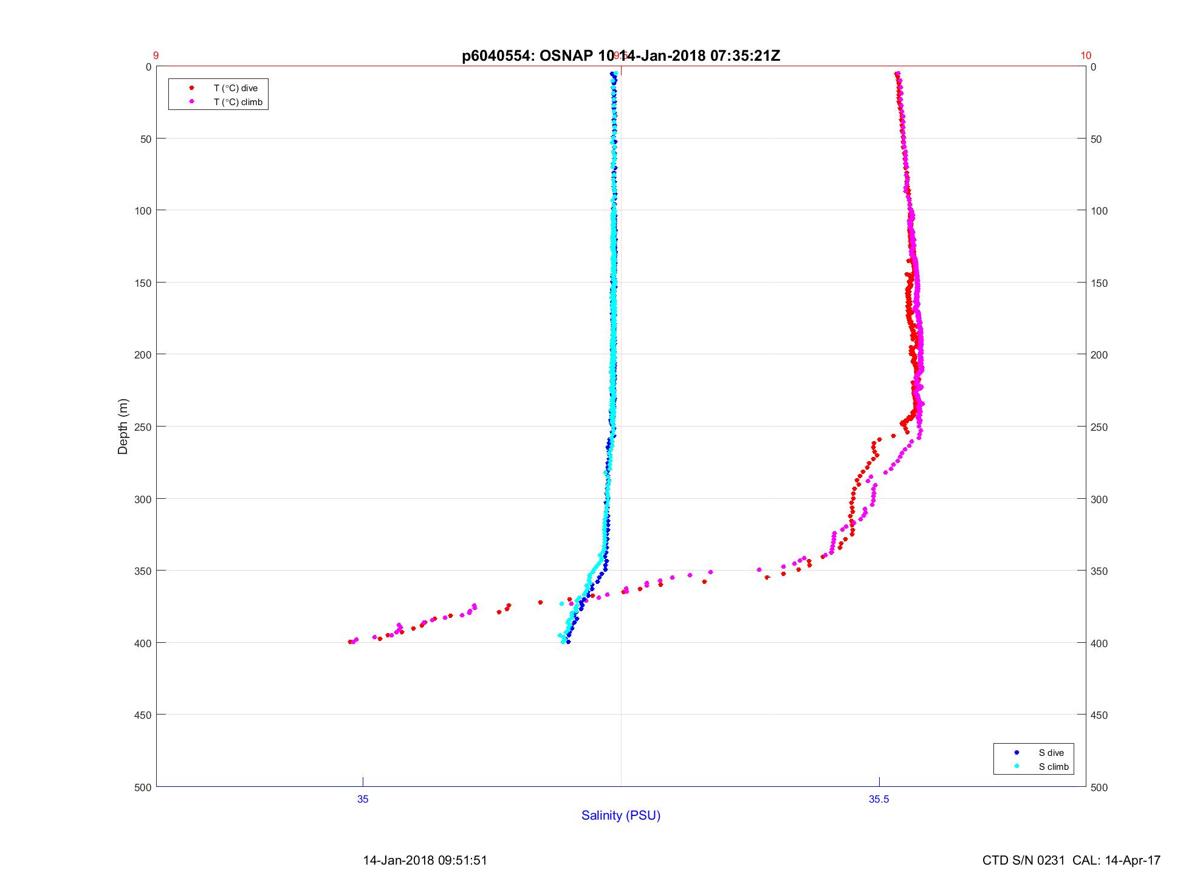The height and width of the screenshot is (885, 1200).
Task: Click the blue dot marker in salinity legend
Action: click(x=1016, y=752)
